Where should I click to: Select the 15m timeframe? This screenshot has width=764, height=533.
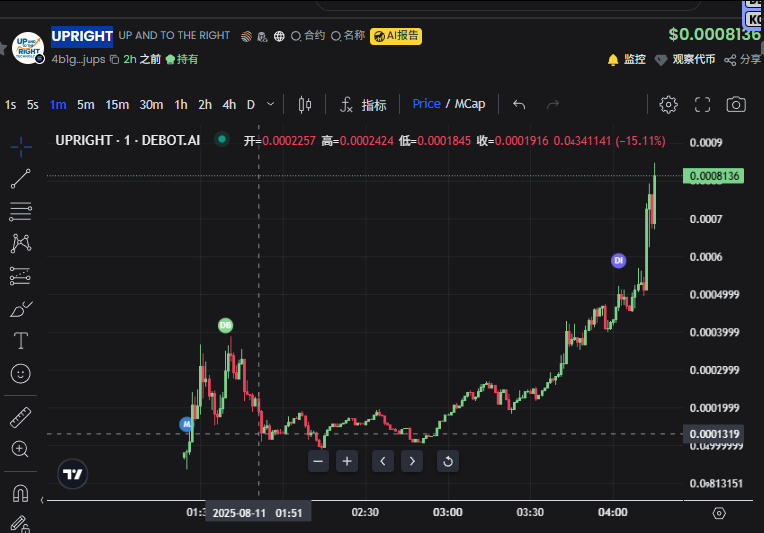[117, 105]
